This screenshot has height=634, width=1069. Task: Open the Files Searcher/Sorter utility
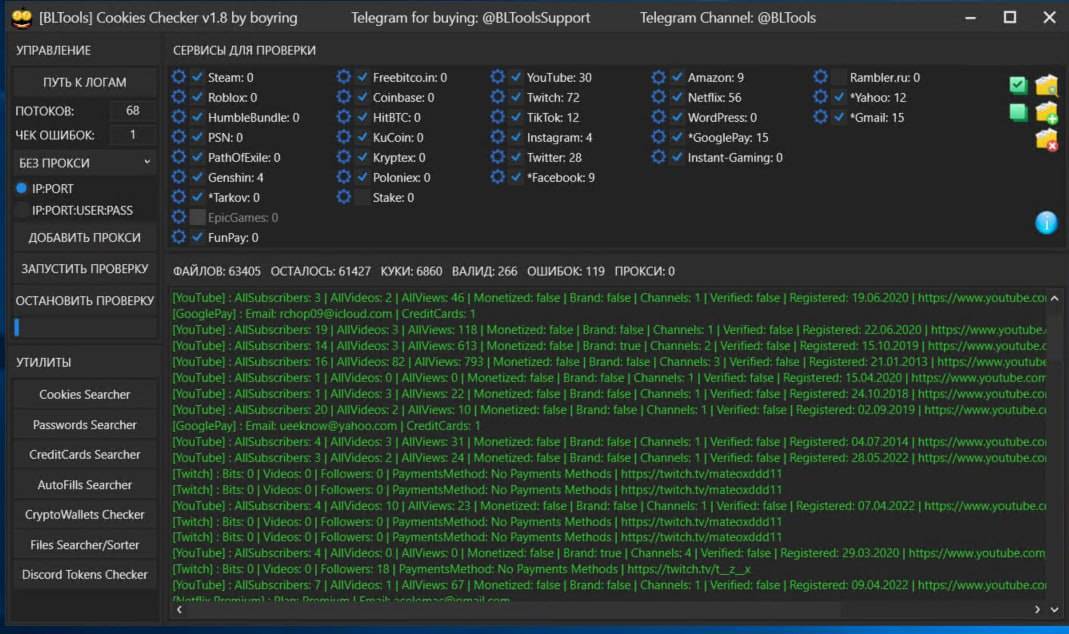(85, 544)
